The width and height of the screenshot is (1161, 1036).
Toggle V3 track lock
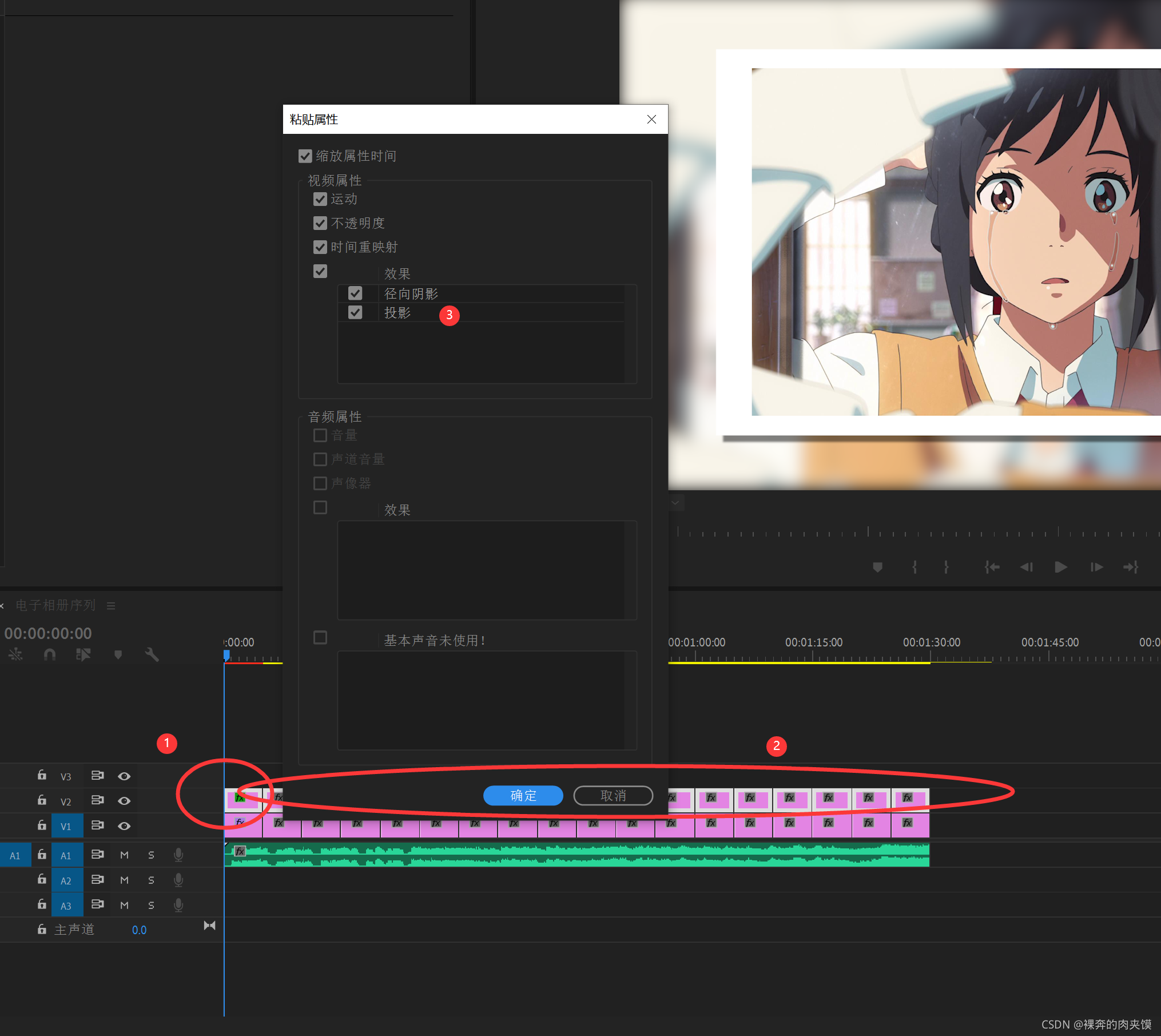coord(42,775)
